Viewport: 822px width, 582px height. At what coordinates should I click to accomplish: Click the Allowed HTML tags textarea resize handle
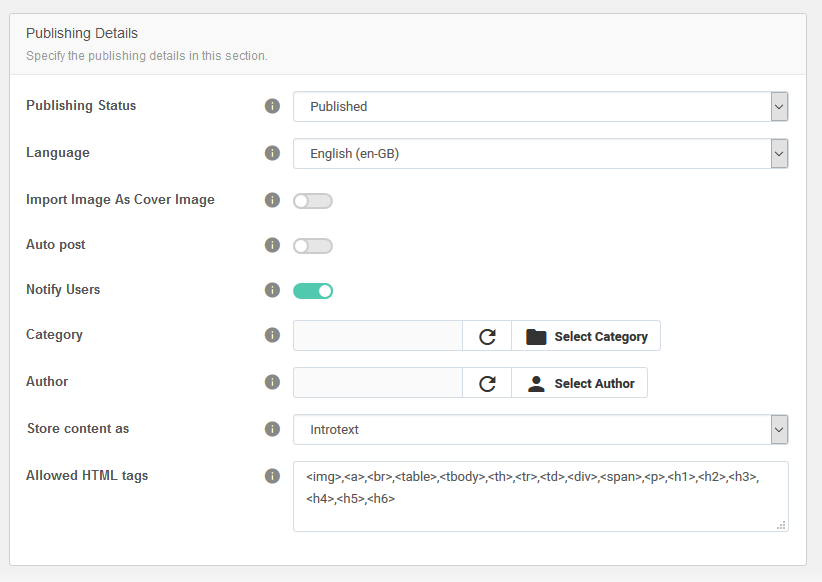pos(781,525)
